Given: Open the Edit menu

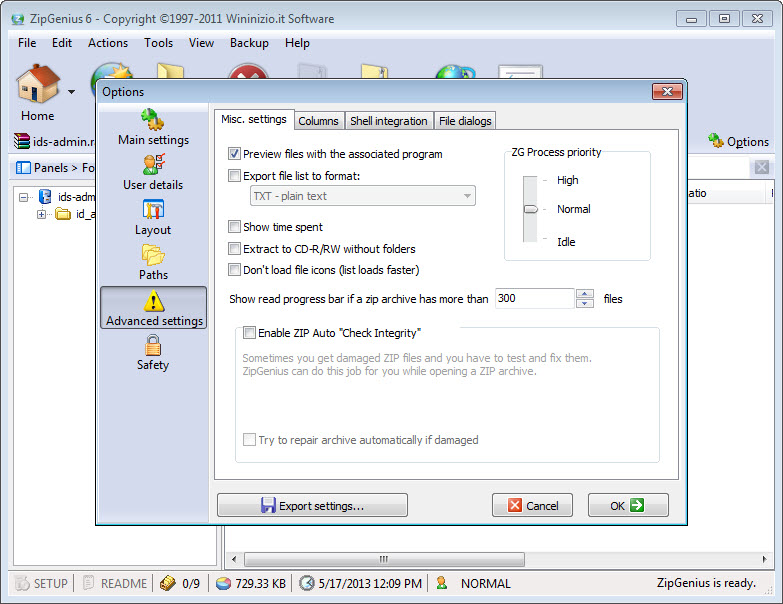Looking at the screenshot, I should click(62, 43).
